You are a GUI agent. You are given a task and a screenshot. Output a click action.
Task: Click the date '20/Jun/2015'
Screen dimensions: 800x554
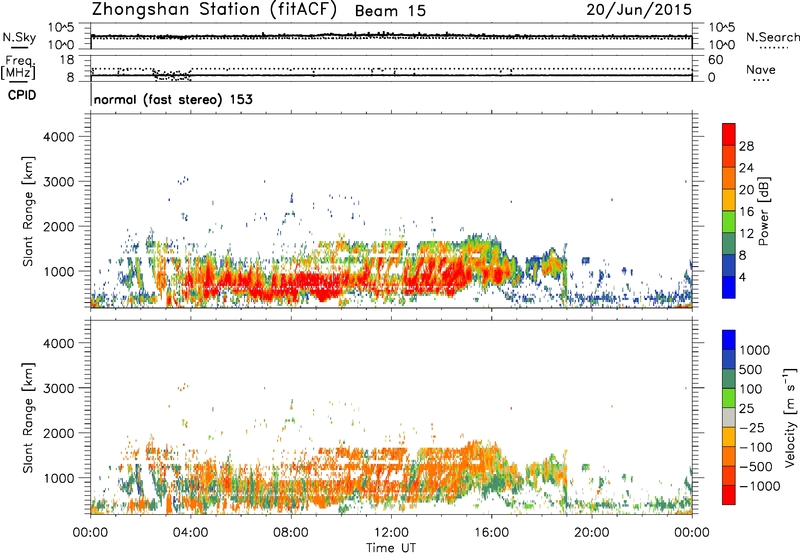(x=639, y=10)
